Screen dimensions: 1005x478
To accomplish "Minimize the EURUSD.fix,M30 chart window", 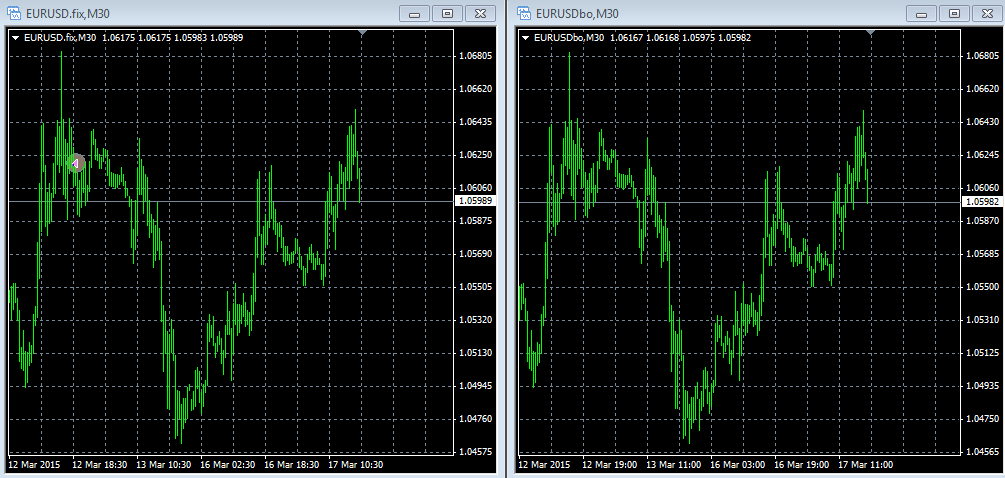I will 414,13.
